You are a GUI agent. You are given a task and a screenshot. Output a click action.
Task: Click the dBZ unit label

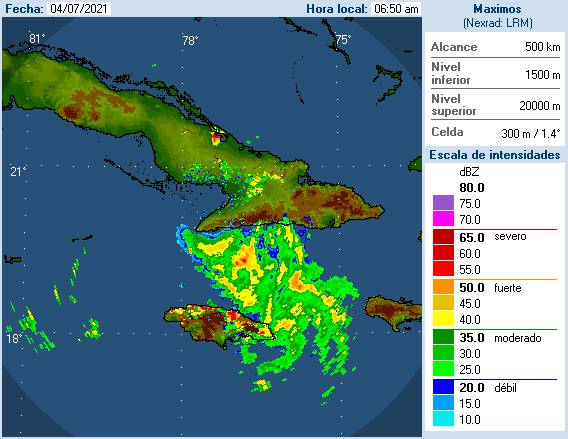point(469,172)
